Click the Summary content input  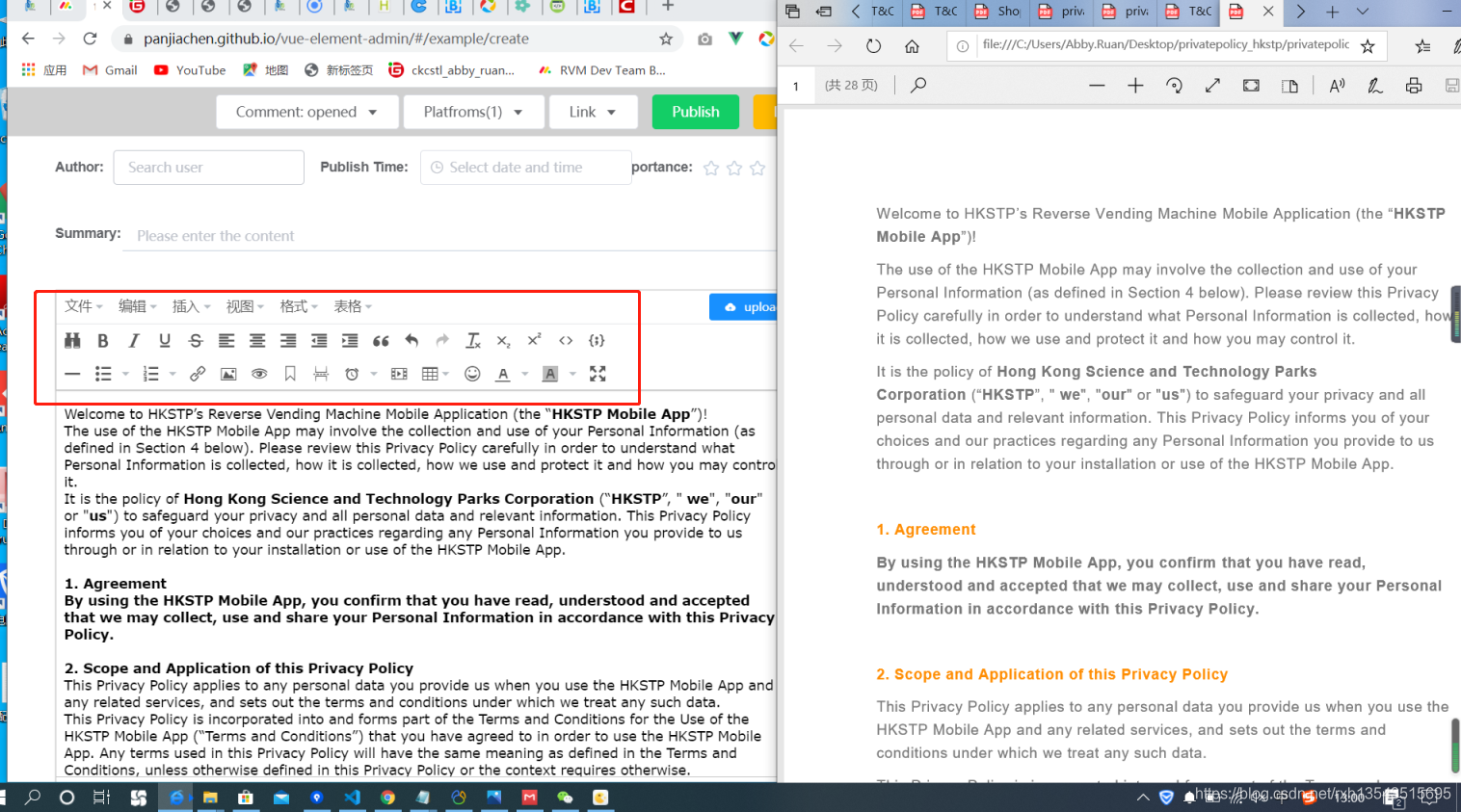click(449, 236)
